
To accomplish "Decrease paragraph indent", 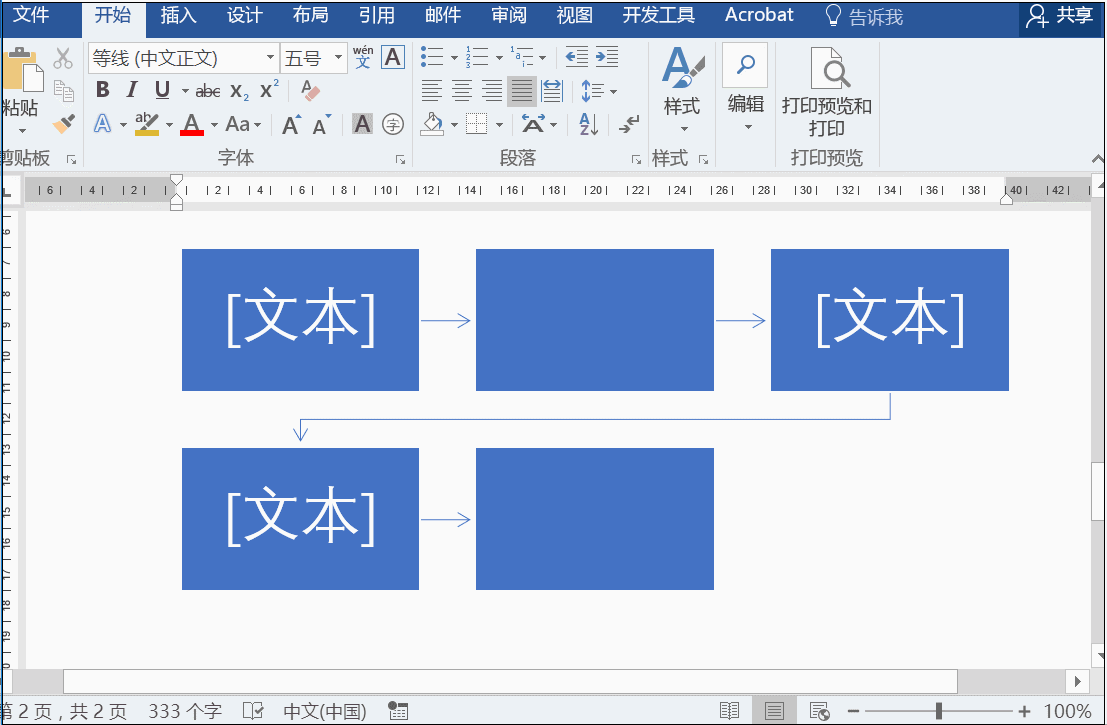I will (577, 56).
